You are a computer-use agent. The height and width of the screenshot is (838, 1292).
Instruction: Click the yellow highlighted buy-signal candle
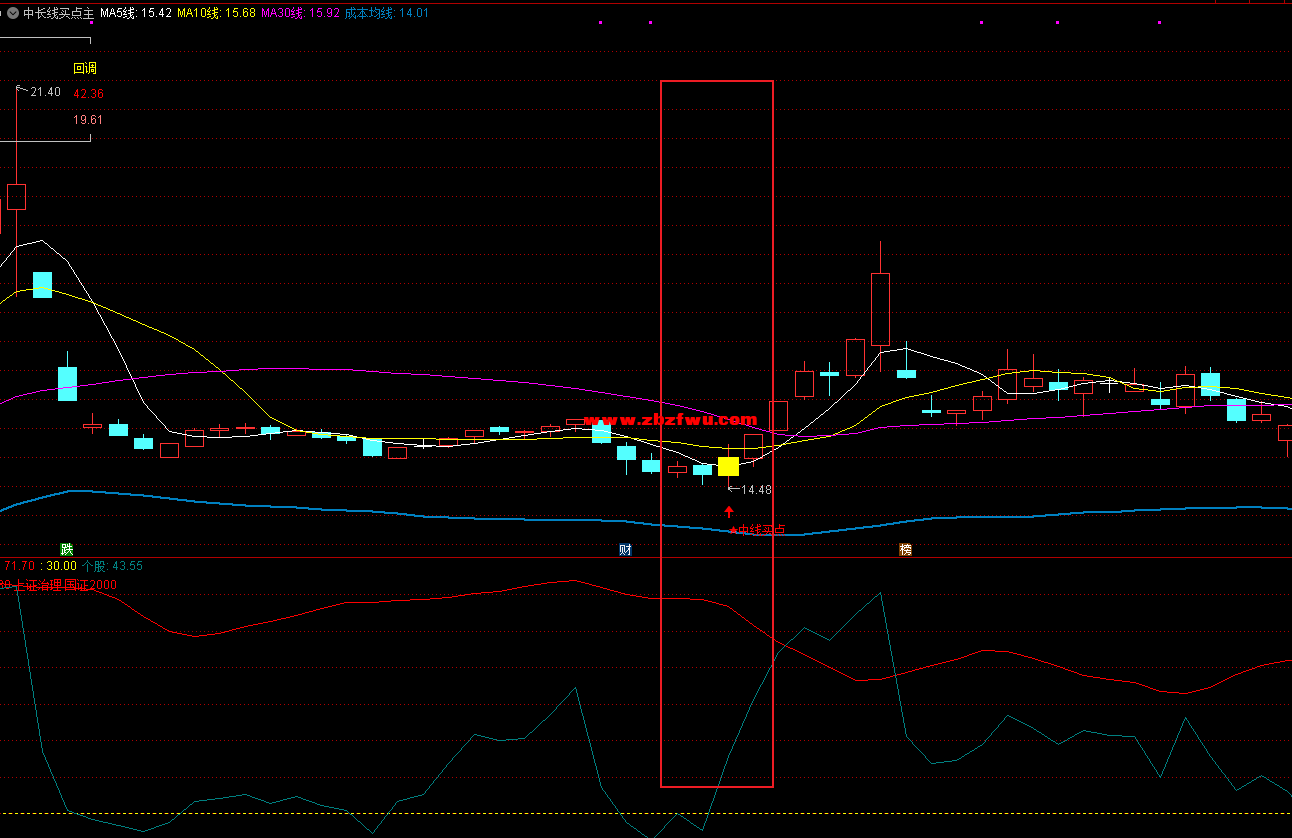click(728, 466)
